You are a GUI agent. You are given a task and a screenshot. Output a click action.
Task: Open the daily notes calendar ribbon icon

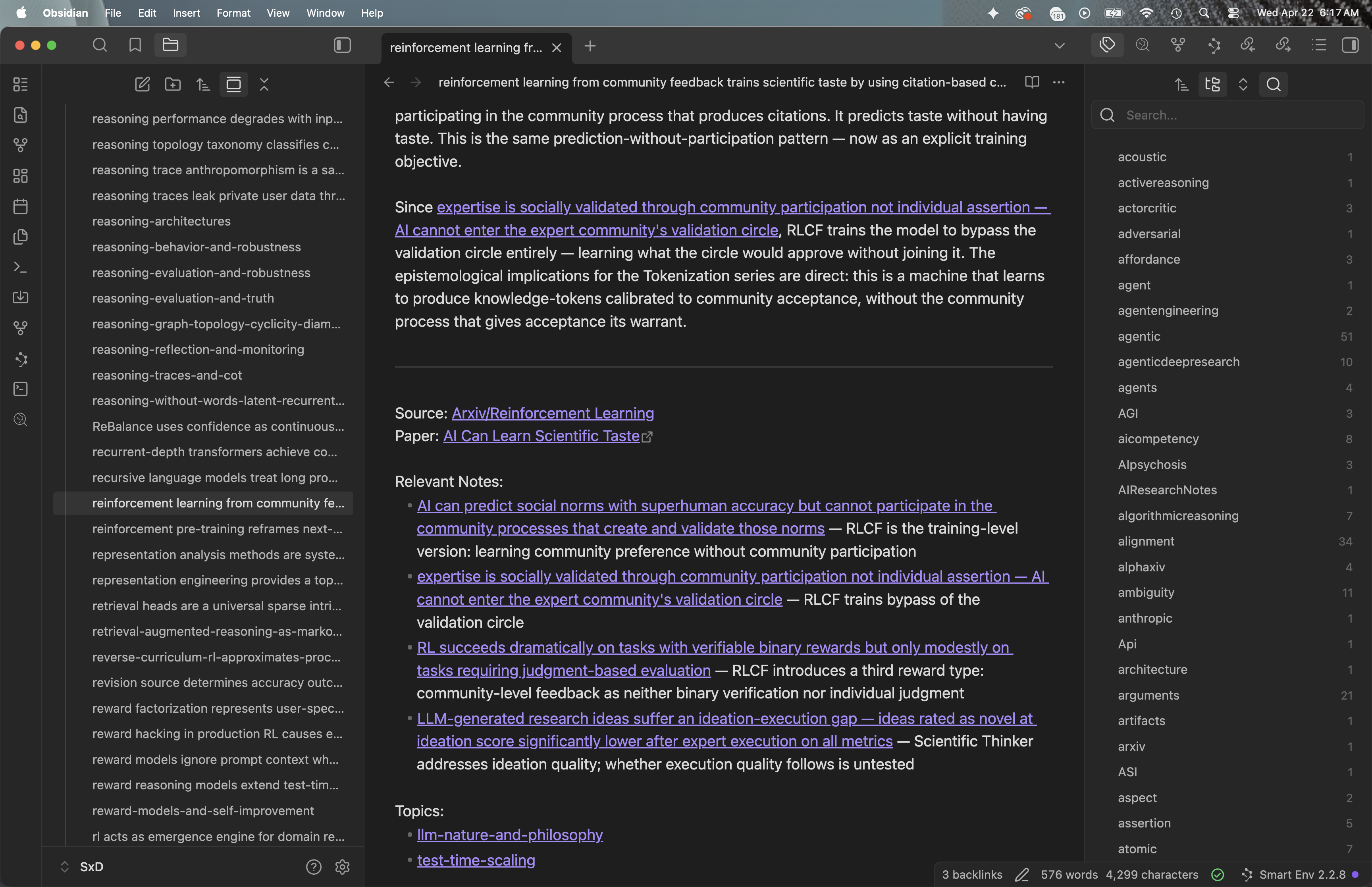coord(21,206)
